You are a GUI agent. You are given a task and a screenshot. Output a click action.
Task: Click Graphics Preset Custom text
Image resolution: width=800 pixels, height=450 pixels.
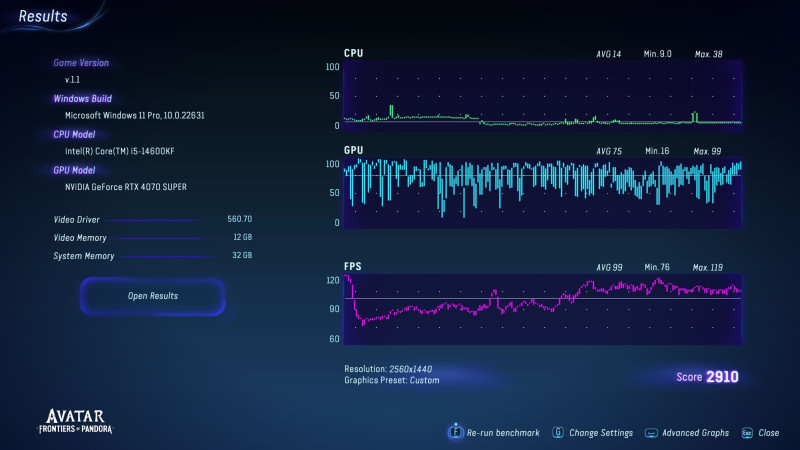pos(392,380)
